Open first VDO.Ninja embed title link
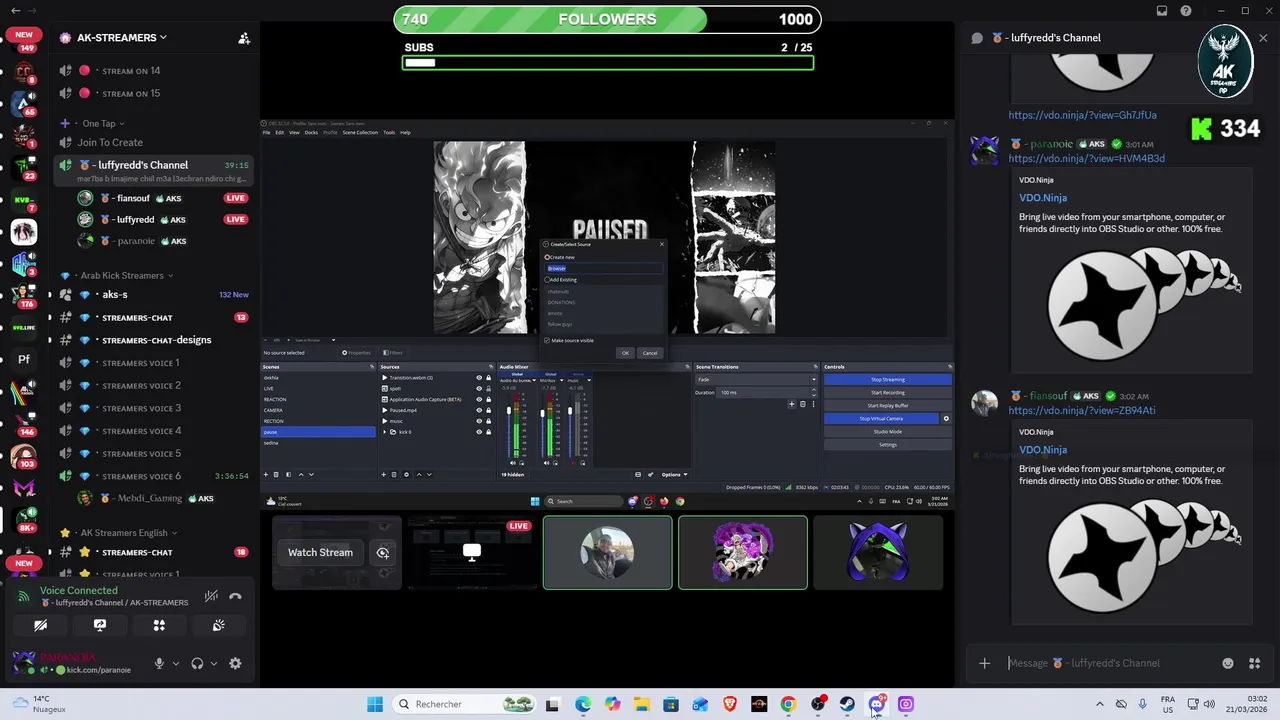Viewport: 1280px width, 720px height. coord(1043,198)
